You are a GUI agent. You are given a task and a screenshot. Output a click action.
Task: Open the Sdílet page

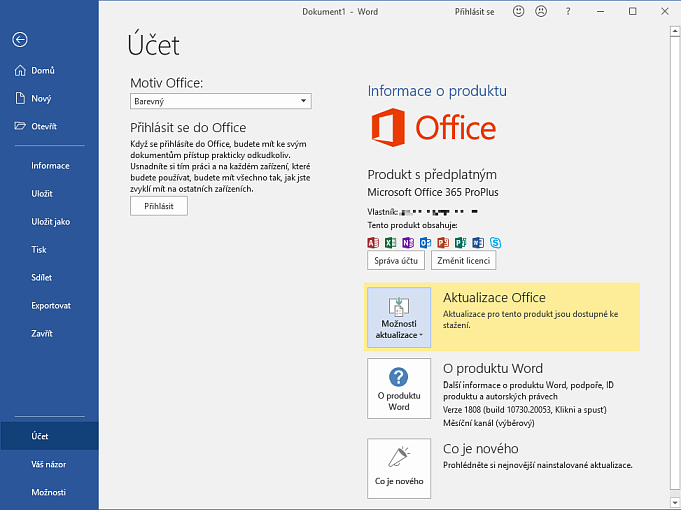point(41,277)
